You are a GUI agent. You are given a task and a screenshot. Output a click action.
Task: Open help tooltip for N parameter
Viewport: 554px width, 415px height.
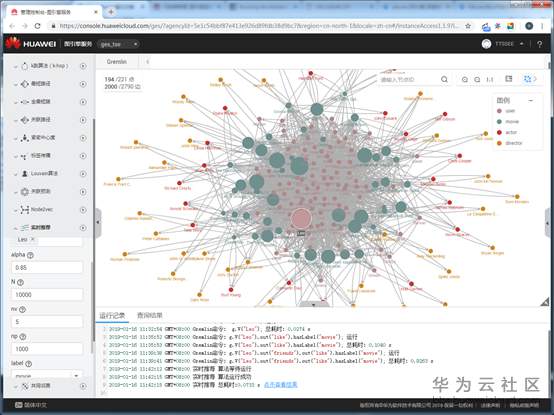[20, 282]
